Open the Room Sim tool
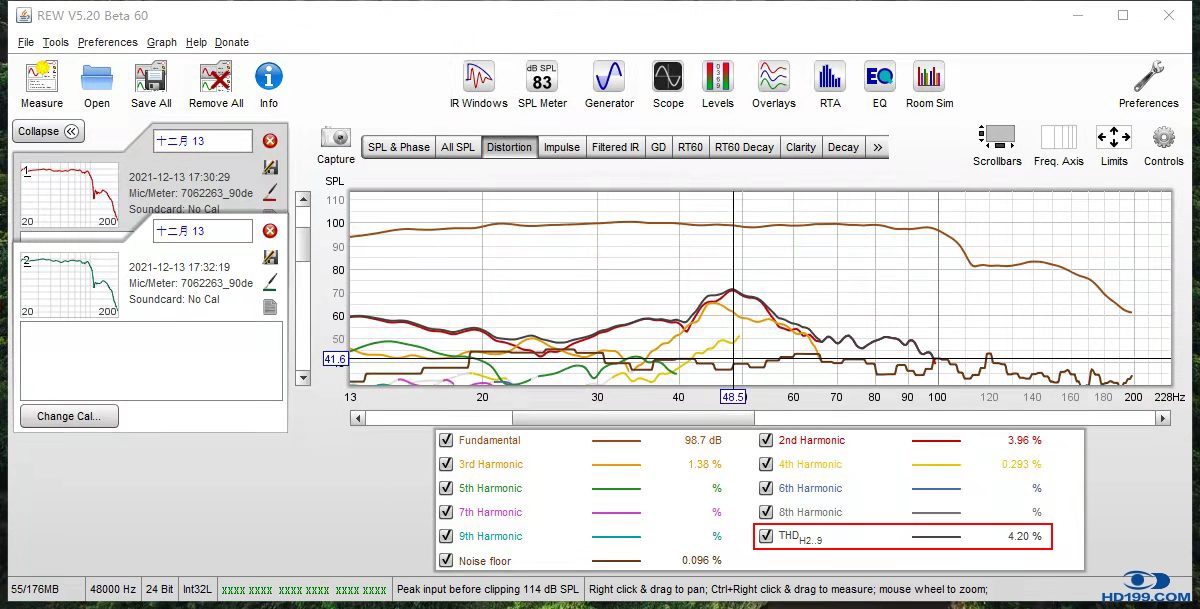1200x609 pixels. click(929, 78)
